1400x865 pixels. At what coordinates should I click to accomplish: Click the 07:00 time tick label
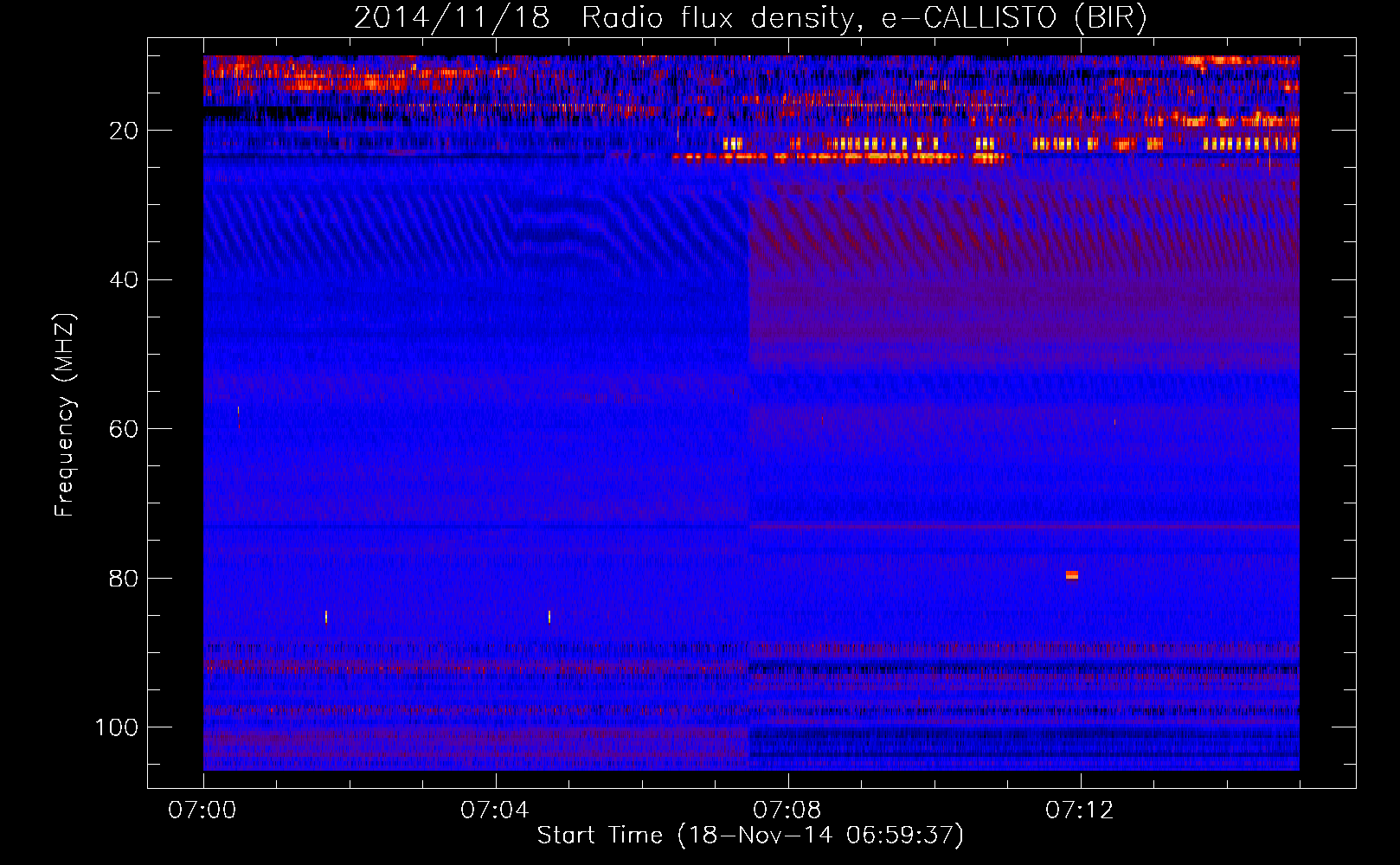[202, 811]
